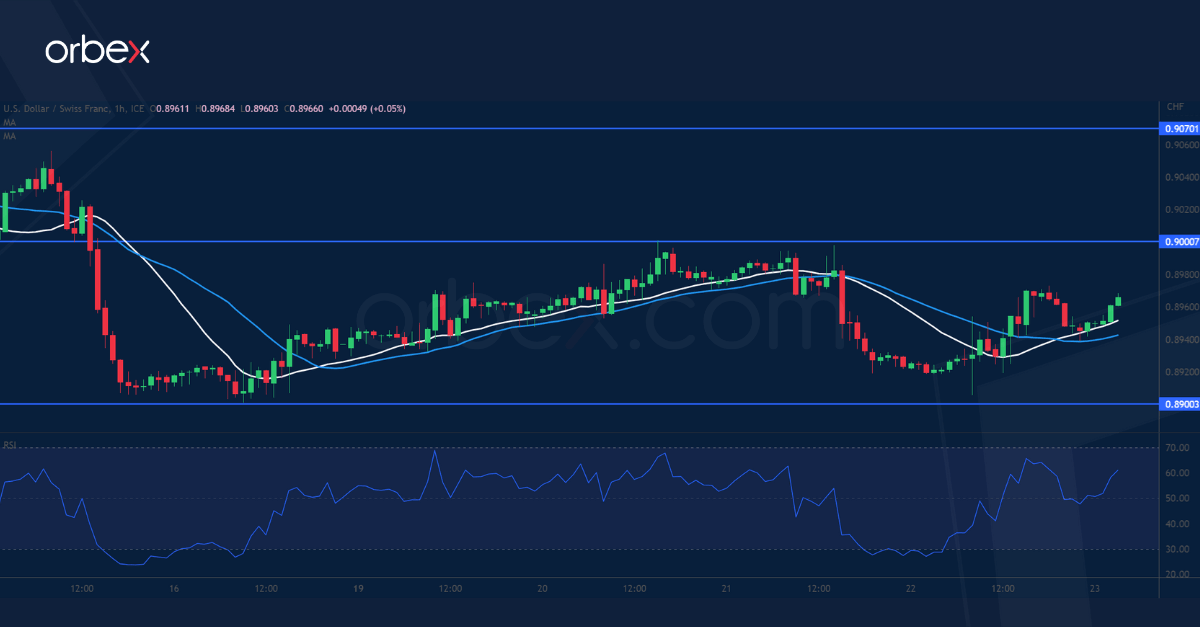Click the RSI peak above the 70 line
The height and width of the screenshot is (627, 1200).
pyautogui.click(x=434, y=452)
